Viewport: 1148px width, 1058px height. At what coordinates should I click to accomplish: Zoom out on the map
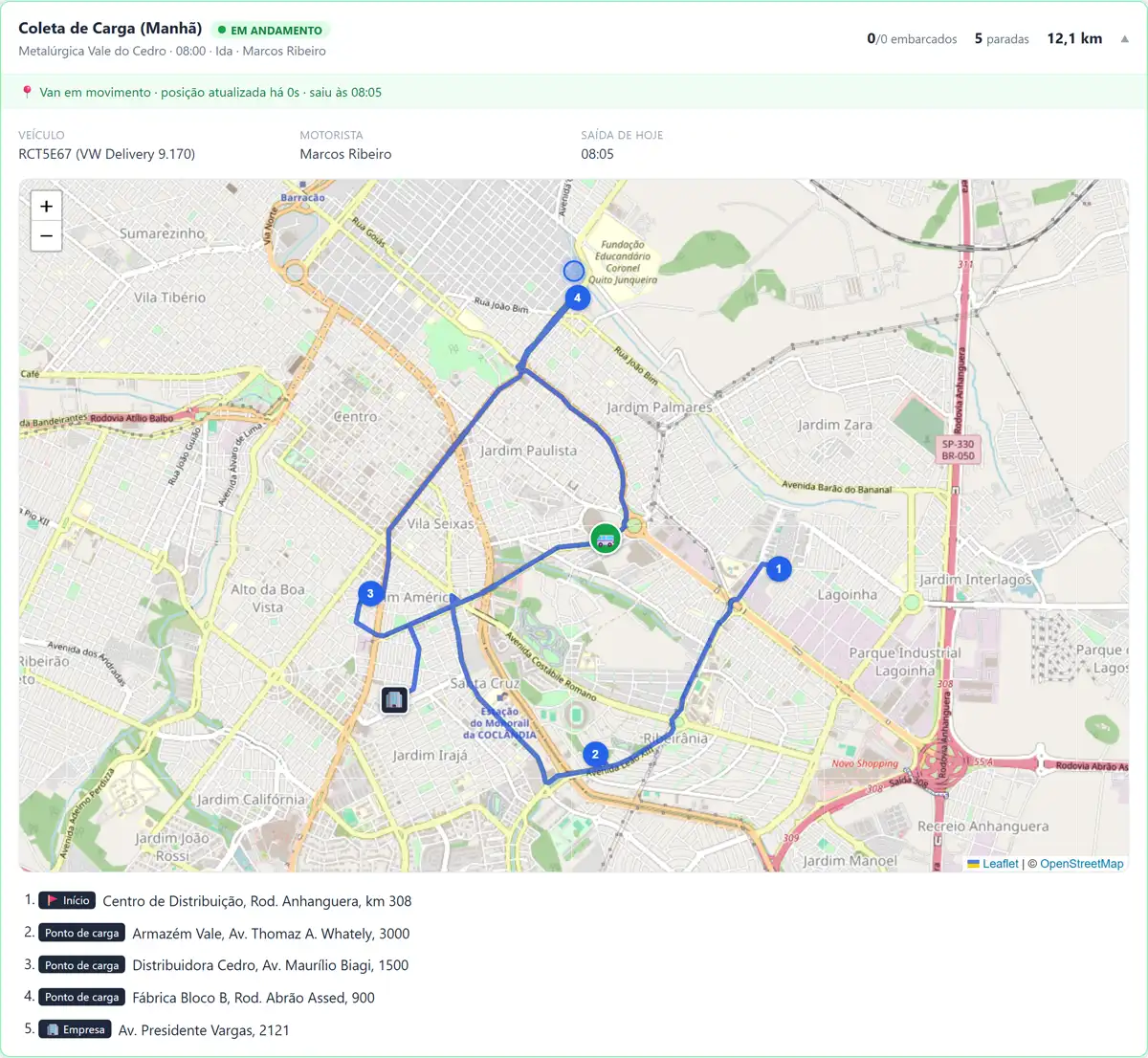pos(46,236)
